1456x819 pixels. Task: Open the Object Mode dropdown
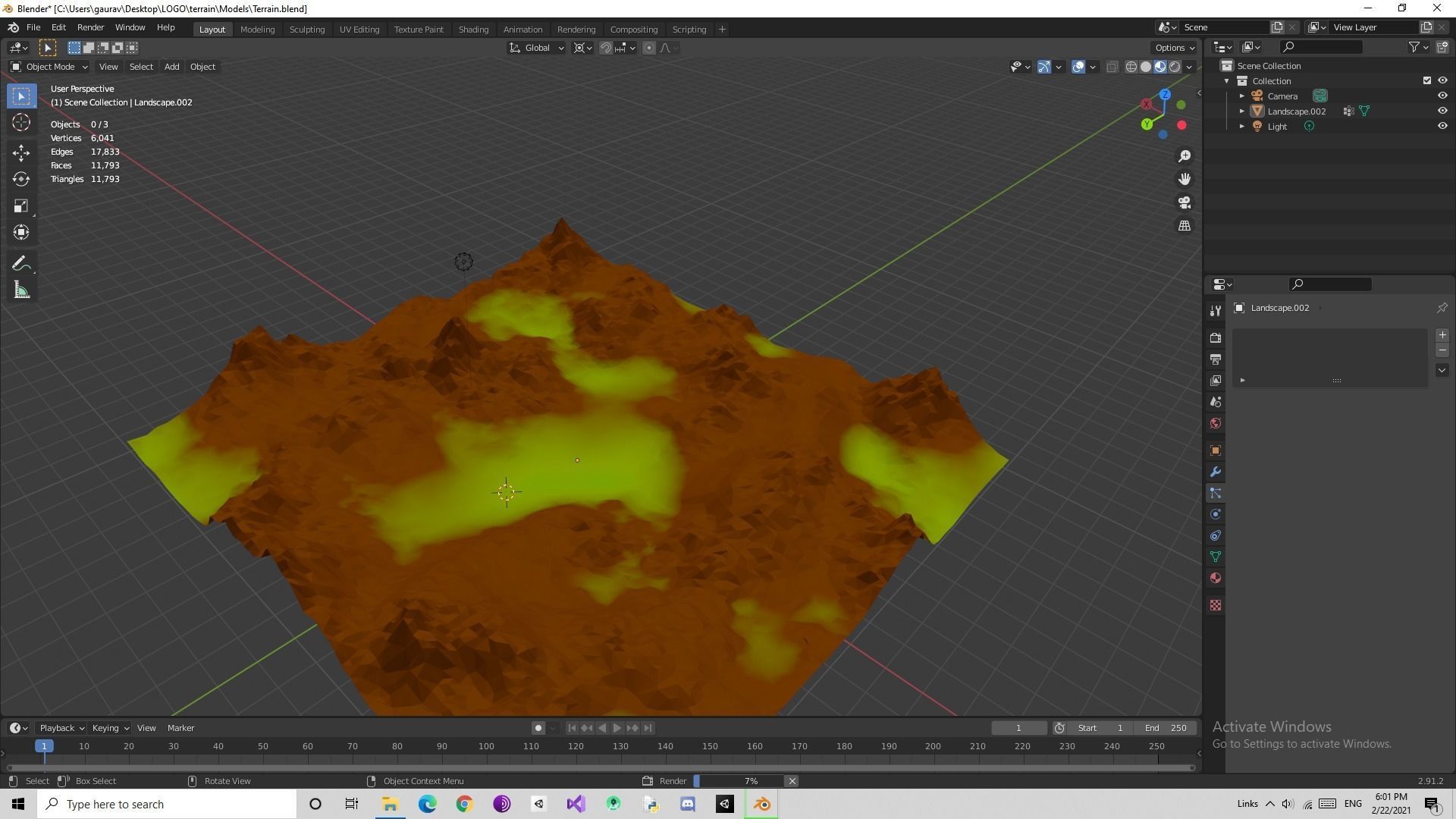pyautogui.click(x=49, y=67)
